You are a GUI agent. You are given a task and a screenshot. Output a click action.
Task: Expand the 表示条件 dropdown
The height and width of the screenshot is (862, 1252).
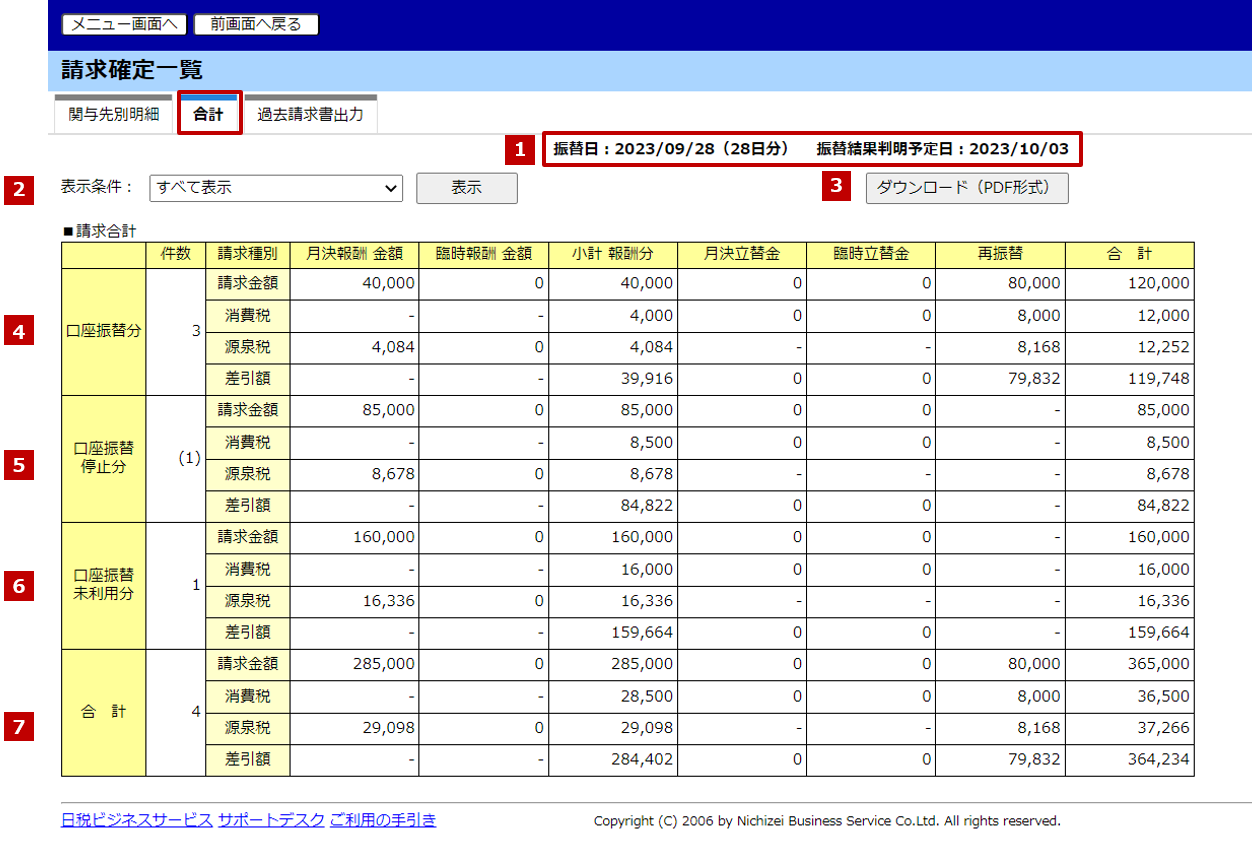(x=275, y=188)
